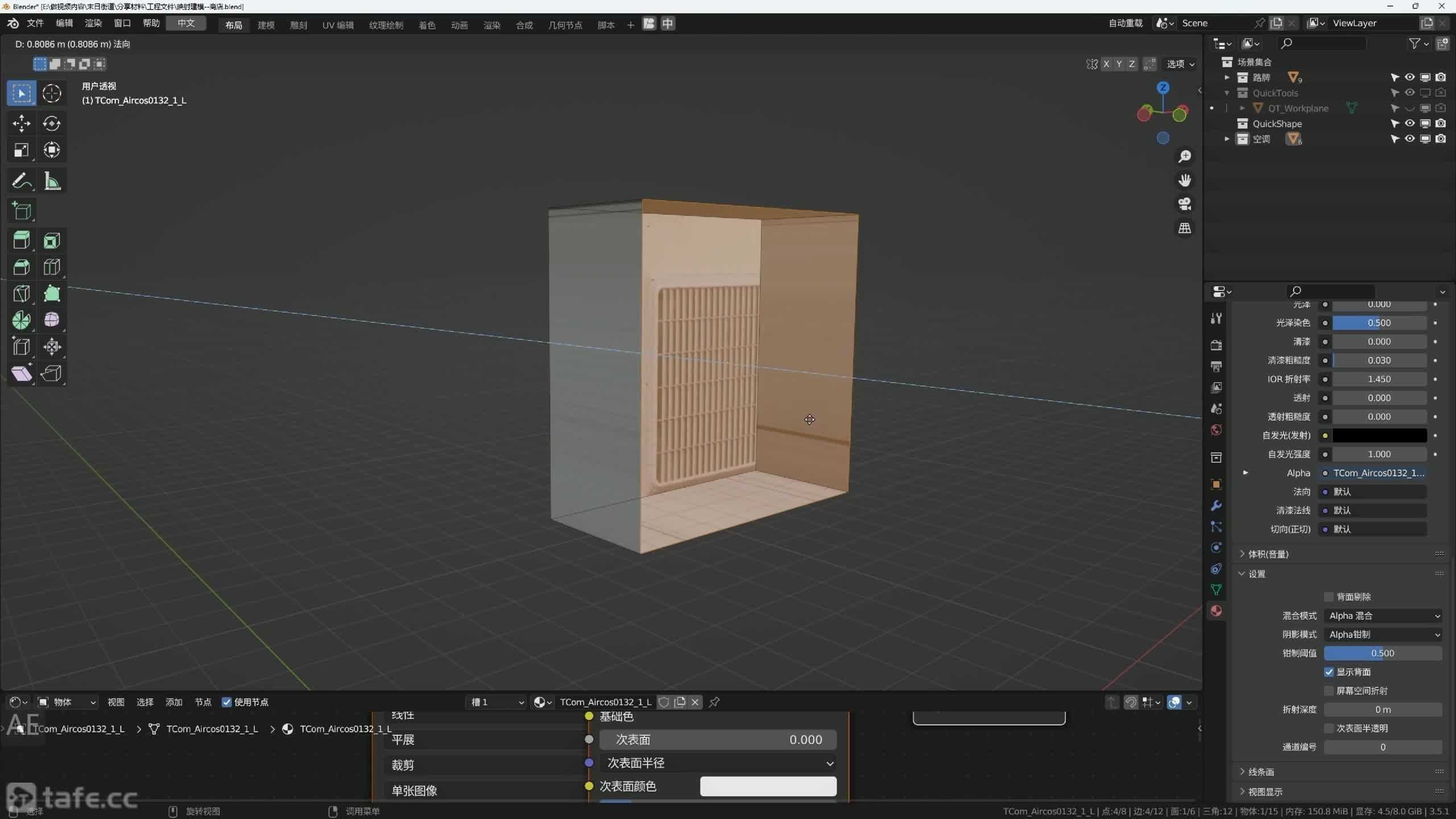Screen dimensions: 1456x819
Task: Select the Transform tool
Action: pos(52,150)
